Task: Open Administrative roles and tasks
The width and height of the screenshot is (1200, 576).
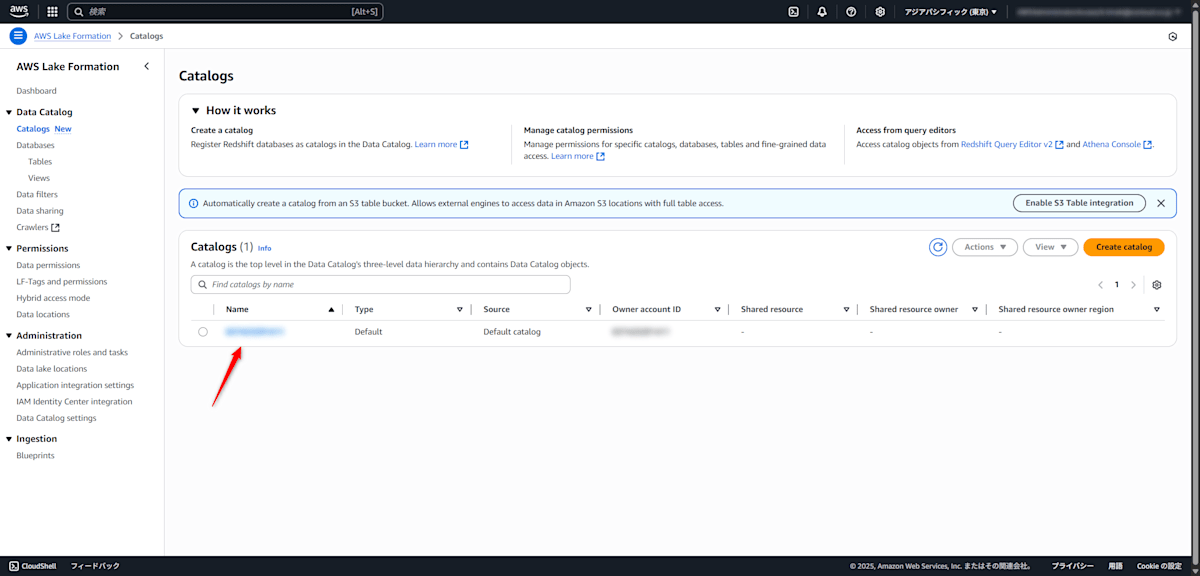Action: (x=72, y=352)
